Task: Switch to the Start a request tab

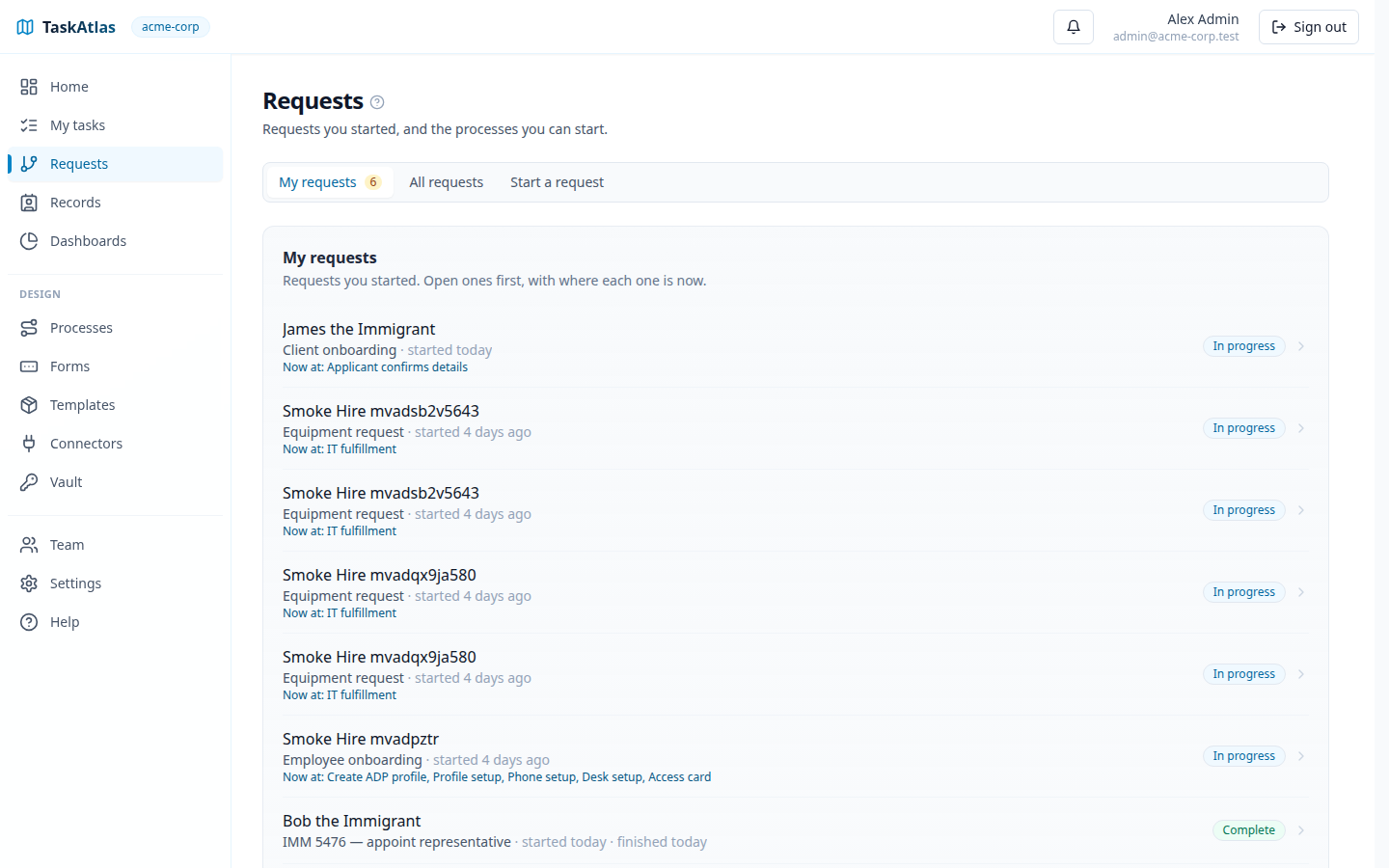Action: point(557,182)
